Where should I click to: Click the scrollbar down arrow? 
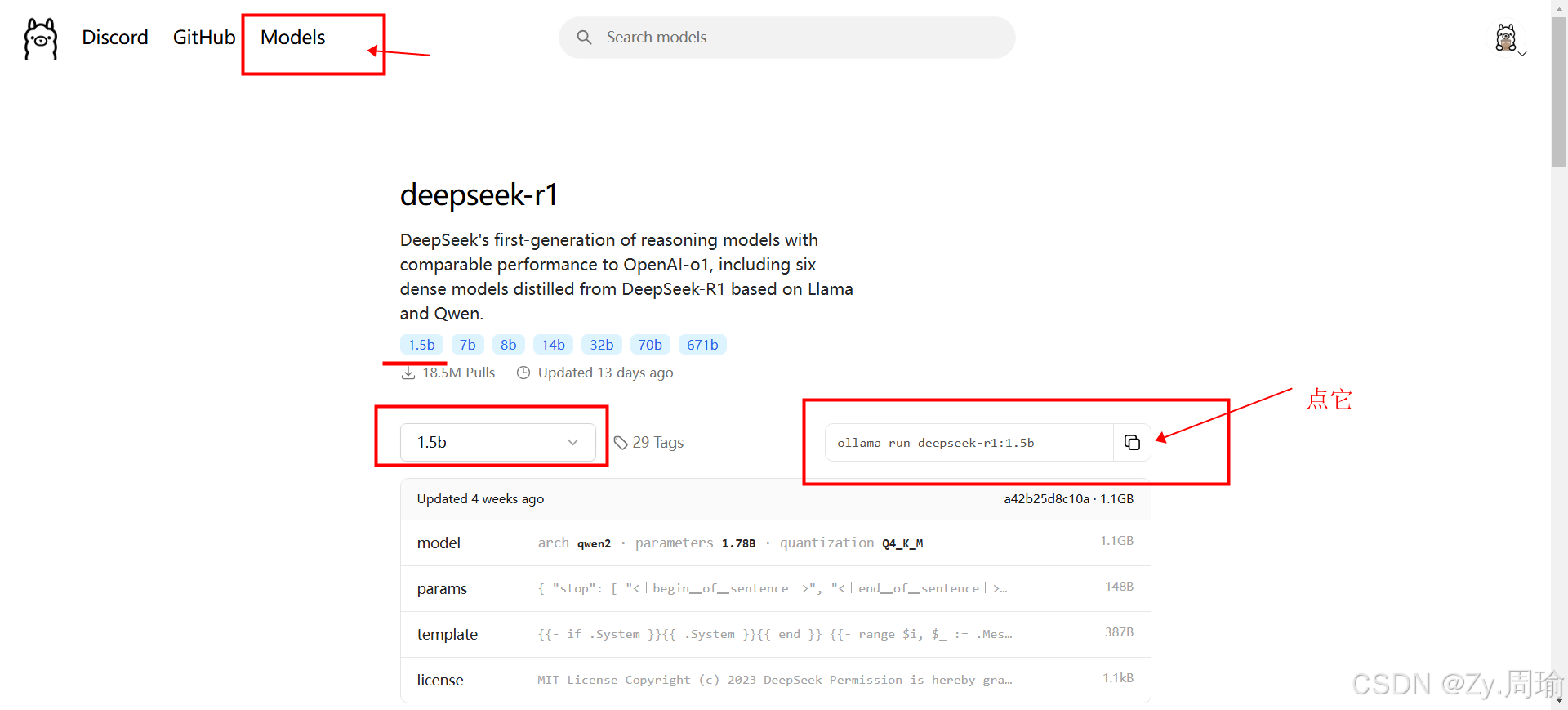(x=1559, y=701)
